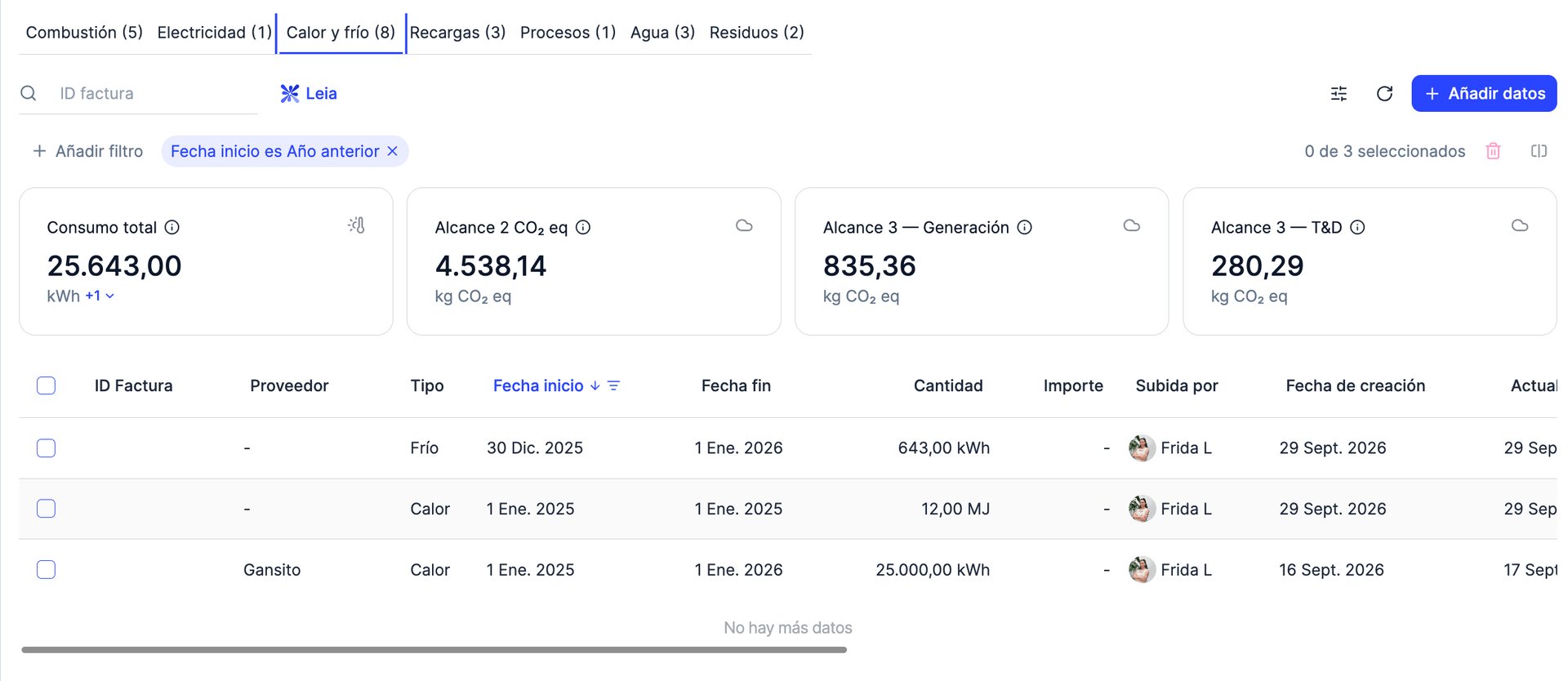Click cloud icon in Alcance 3 Generación card

point(1132,225)
